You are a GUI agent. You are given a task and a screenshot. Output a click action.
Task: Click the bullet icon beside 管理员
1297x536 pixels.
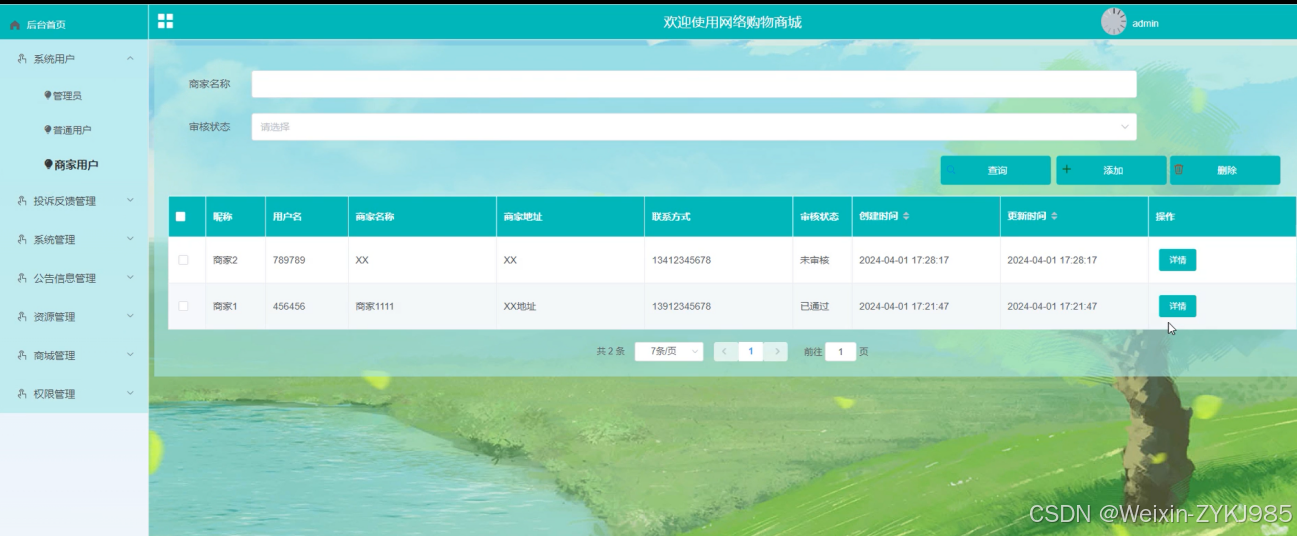click(x=48, y=95)
